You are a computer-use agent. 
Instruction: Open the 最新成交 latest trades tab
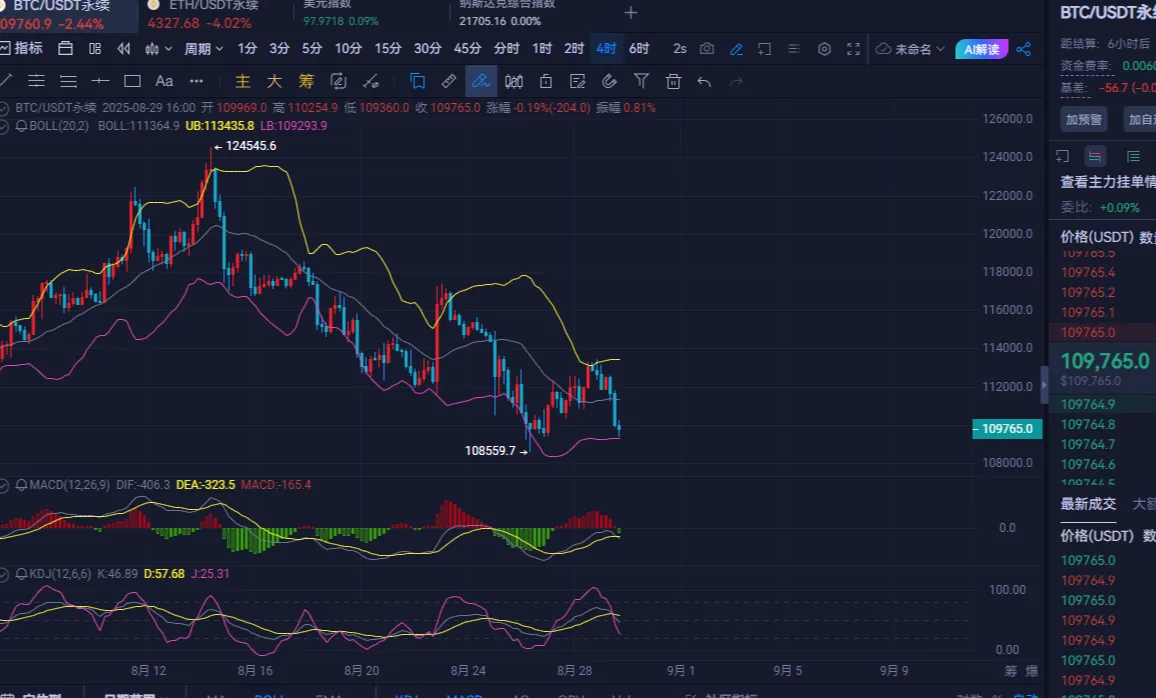click(1088, 504)
